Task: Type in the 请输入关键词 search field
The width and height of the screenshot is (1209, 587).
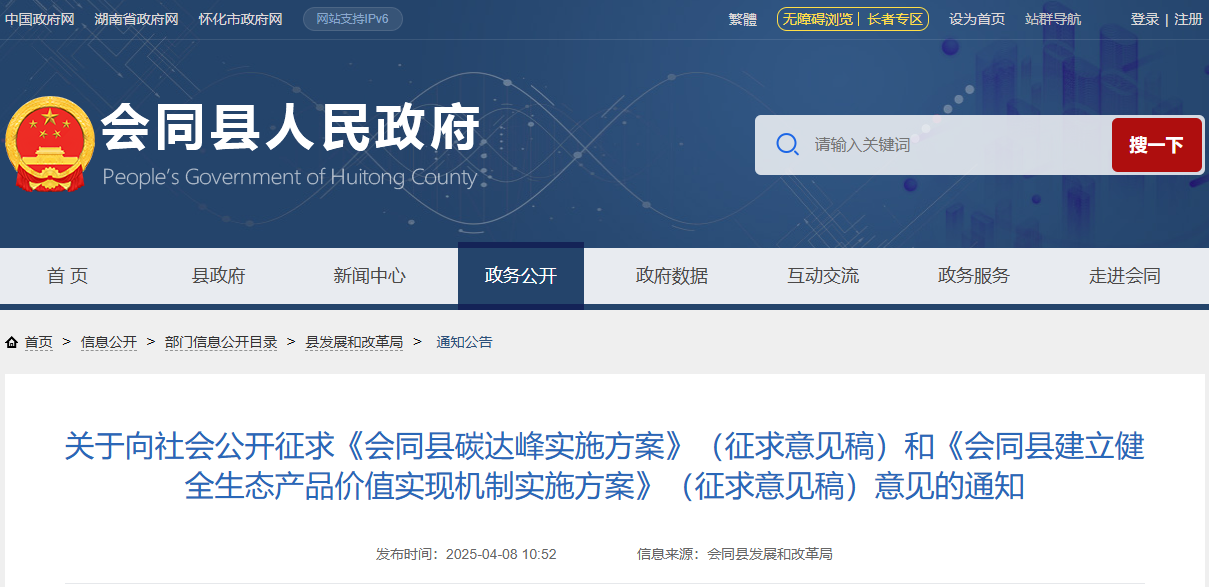Action: (x=950, y=145)
